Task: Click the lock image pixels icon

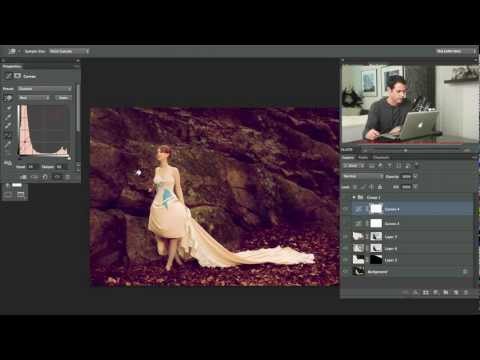Action: 363,187
